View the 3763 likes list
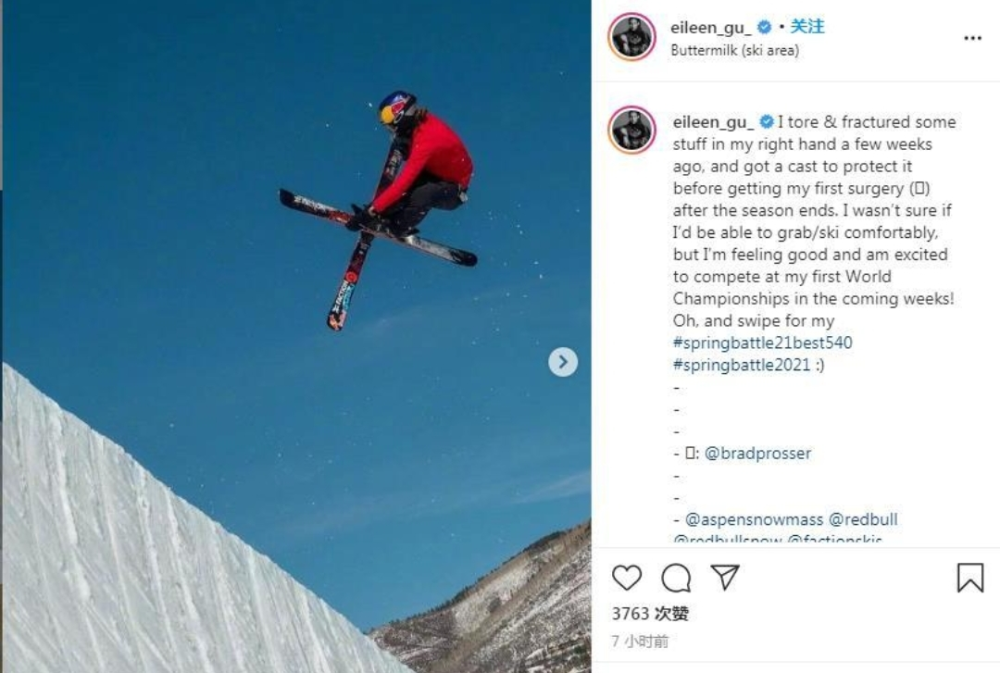This screenshot has width=1000, height=673. tap(650, 614)
